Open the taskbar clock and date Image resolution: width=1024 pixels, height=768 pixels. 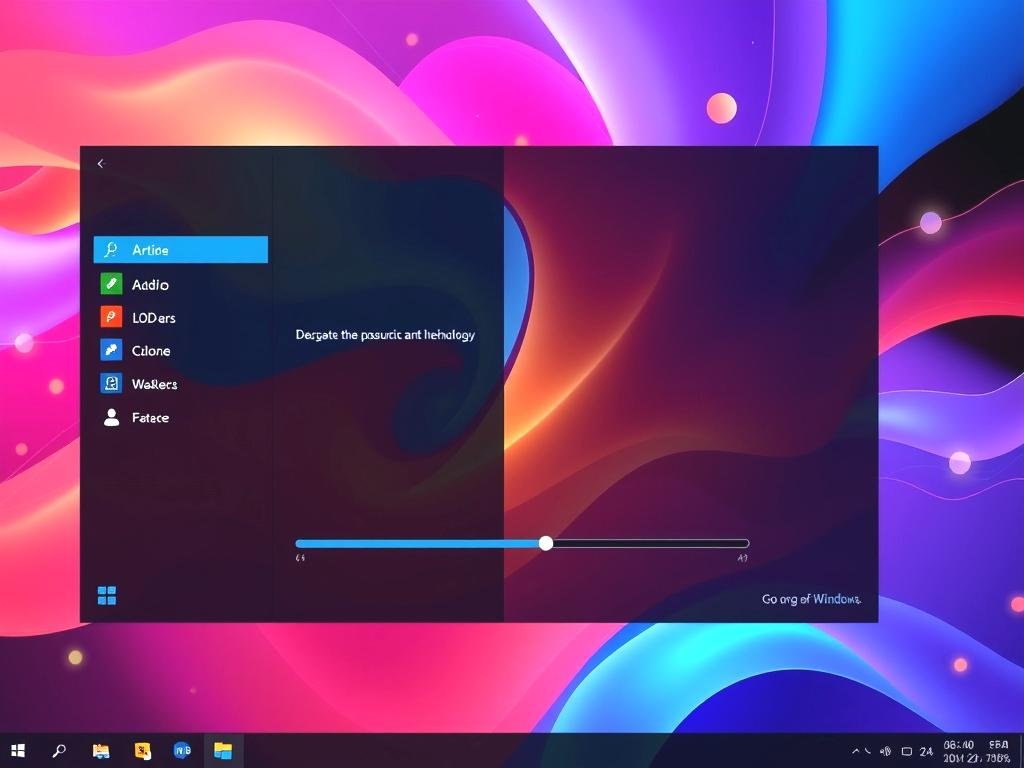[x=959, y=751]
